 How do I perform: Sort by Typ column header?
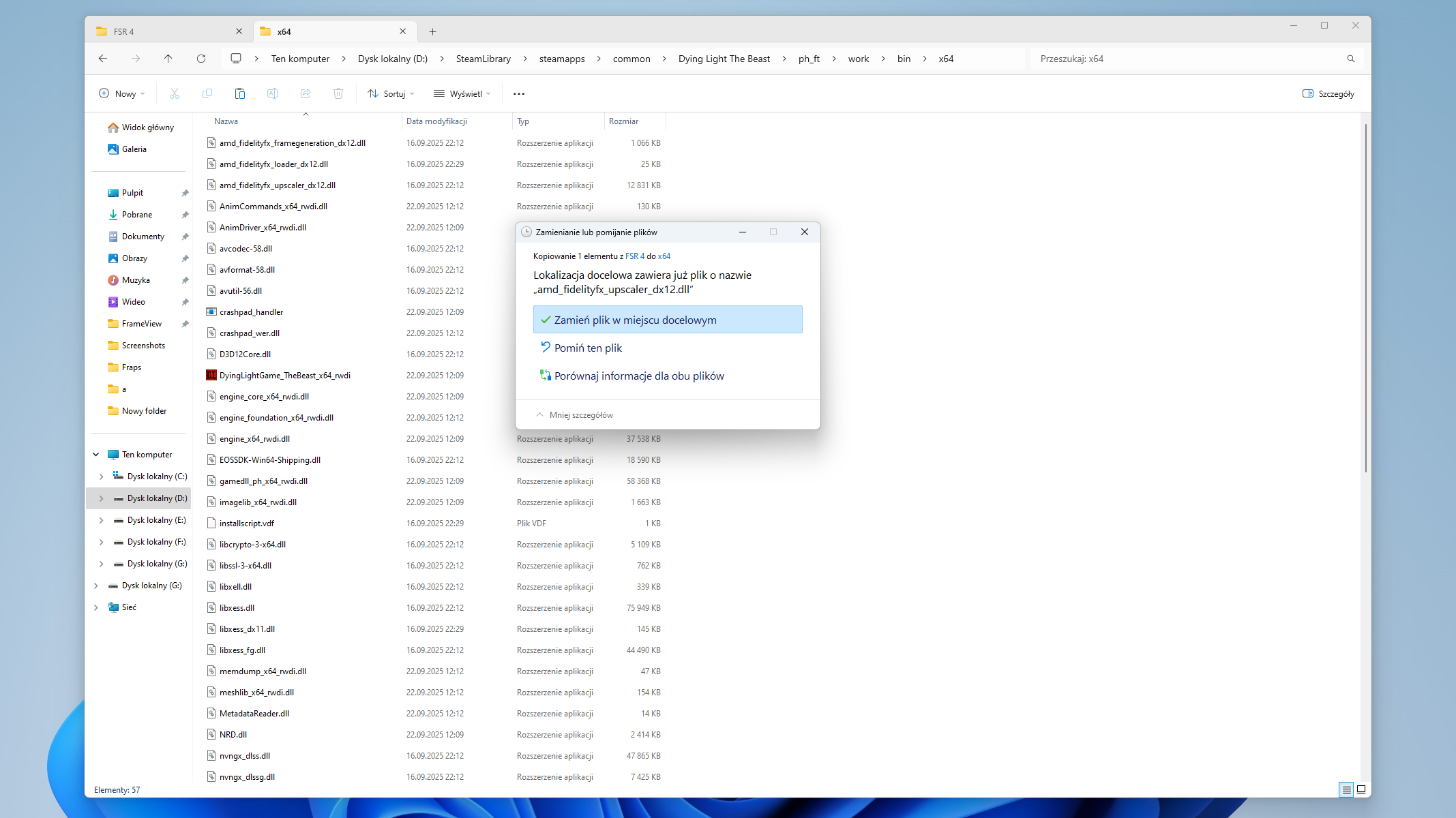point(523,121)
